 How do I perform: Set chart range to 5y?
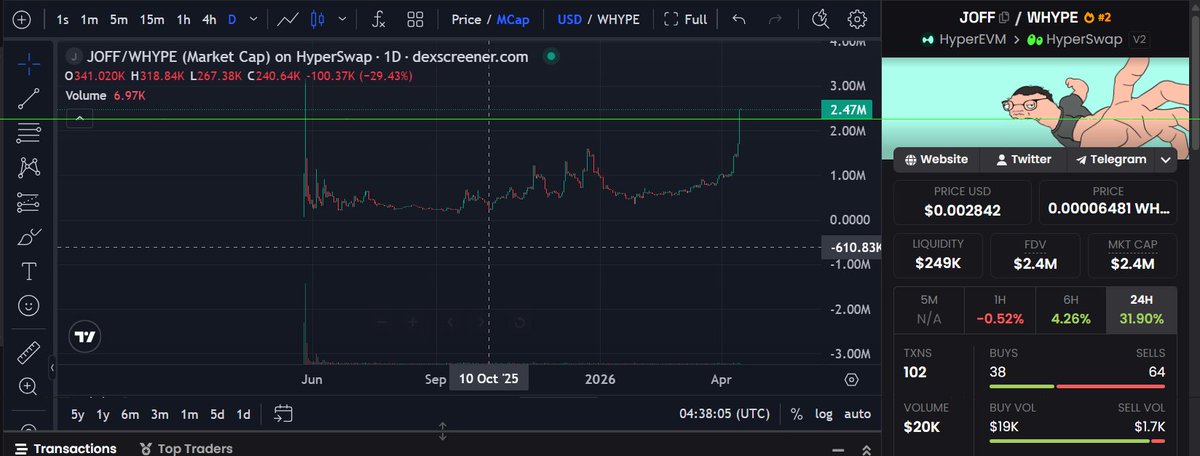click(77, 413)
